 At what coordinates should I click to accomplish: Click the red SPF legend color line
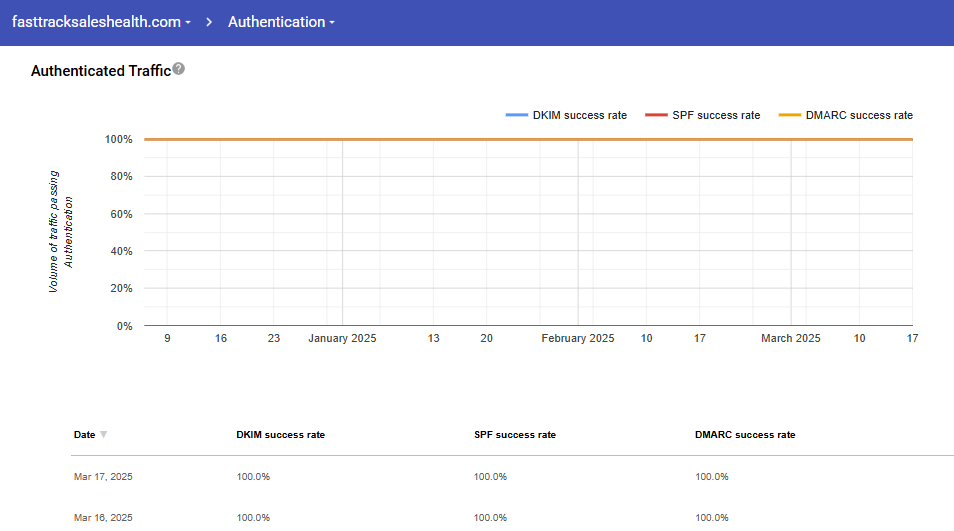pos(656,115)
